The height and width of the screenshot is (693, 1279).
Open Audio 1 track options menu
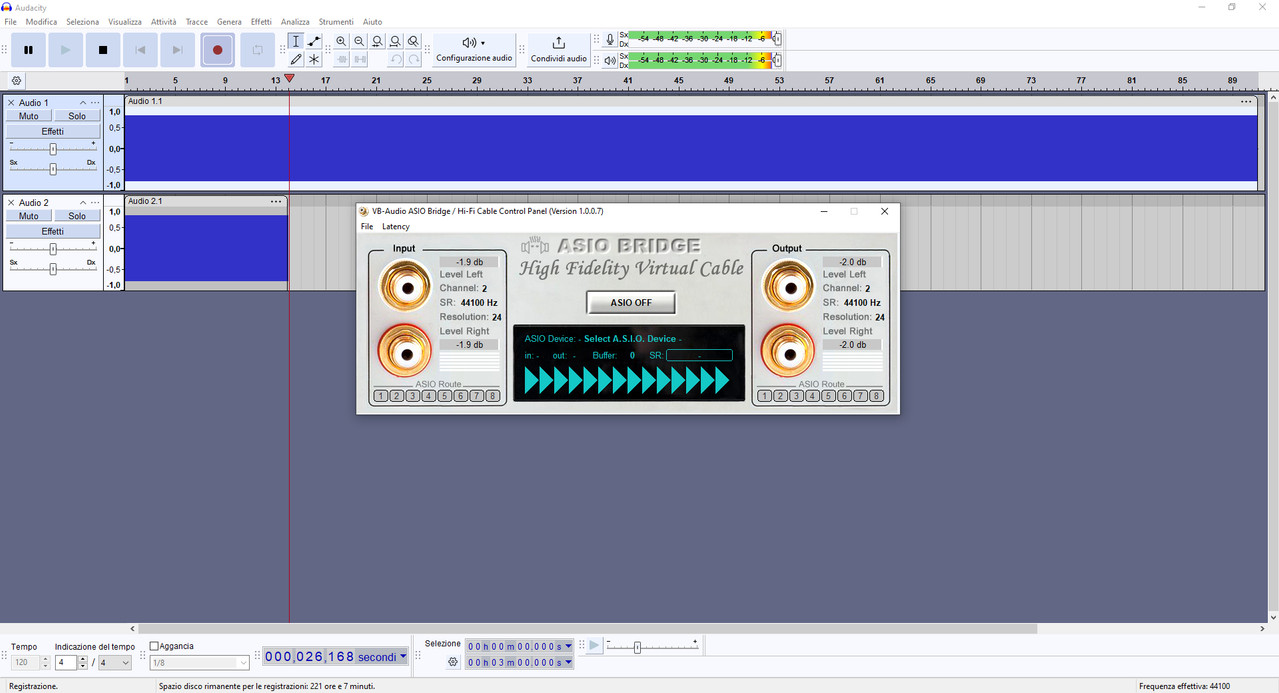95,103
